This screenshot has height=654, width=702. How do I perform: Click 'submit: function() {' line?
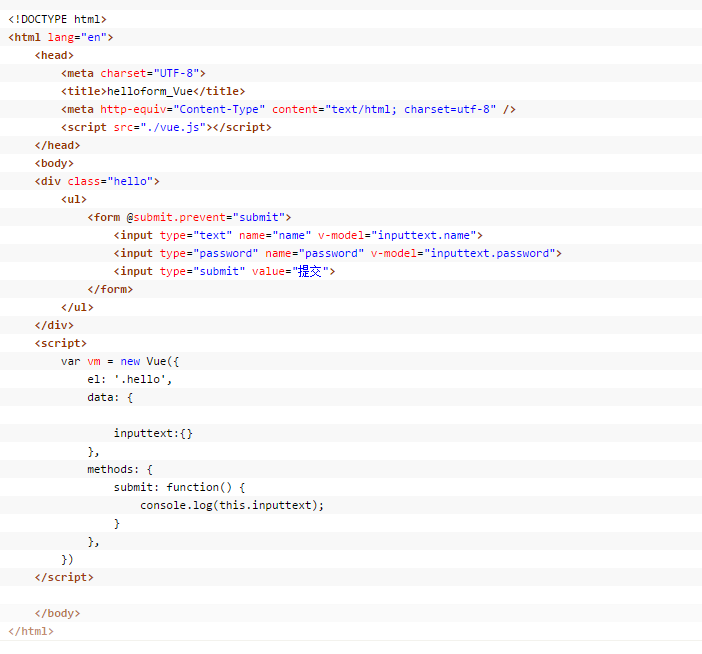coord(180,487)
